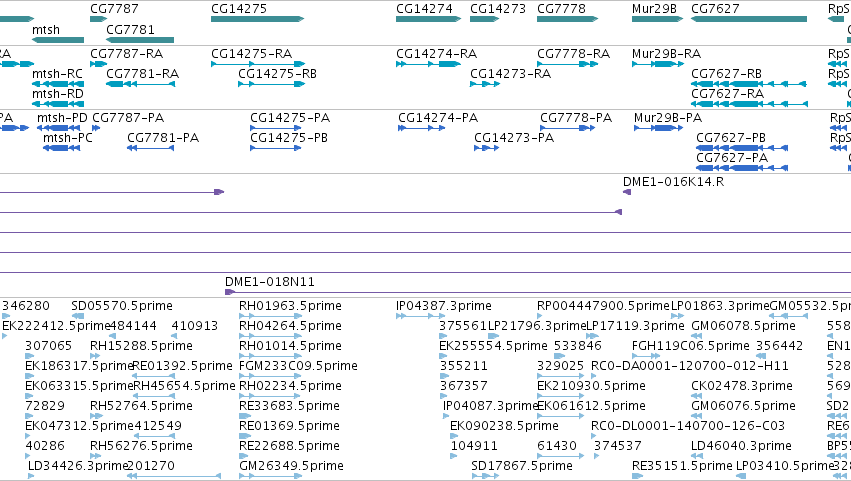
Task: Open the CG14274 gene label
Action: click(x=424, y=9)
